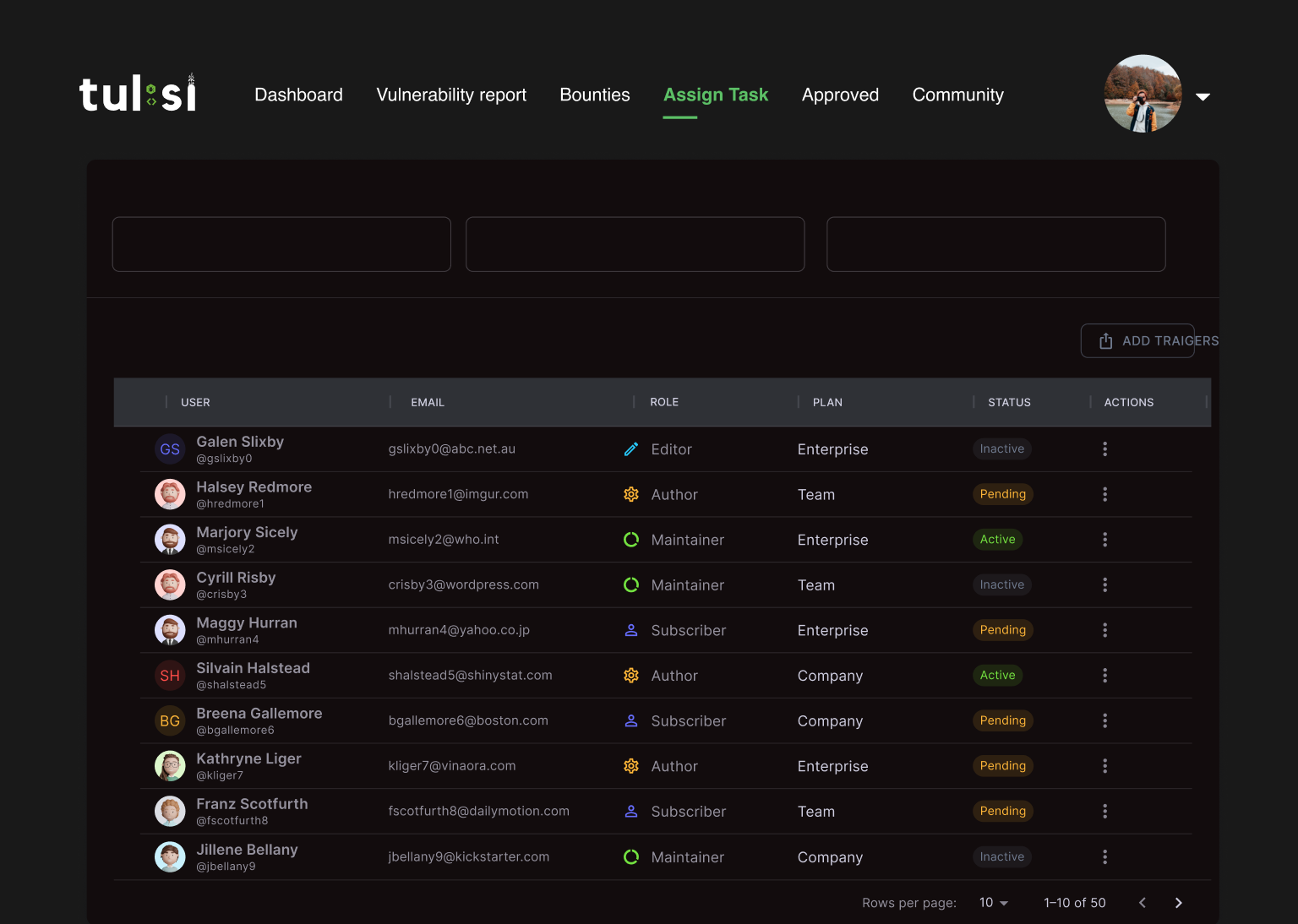This screenshot has height=924, width=1298.
Task: Click Maintainer circle icon for Cyrill Risby
Action: click(x=631, y=585)
